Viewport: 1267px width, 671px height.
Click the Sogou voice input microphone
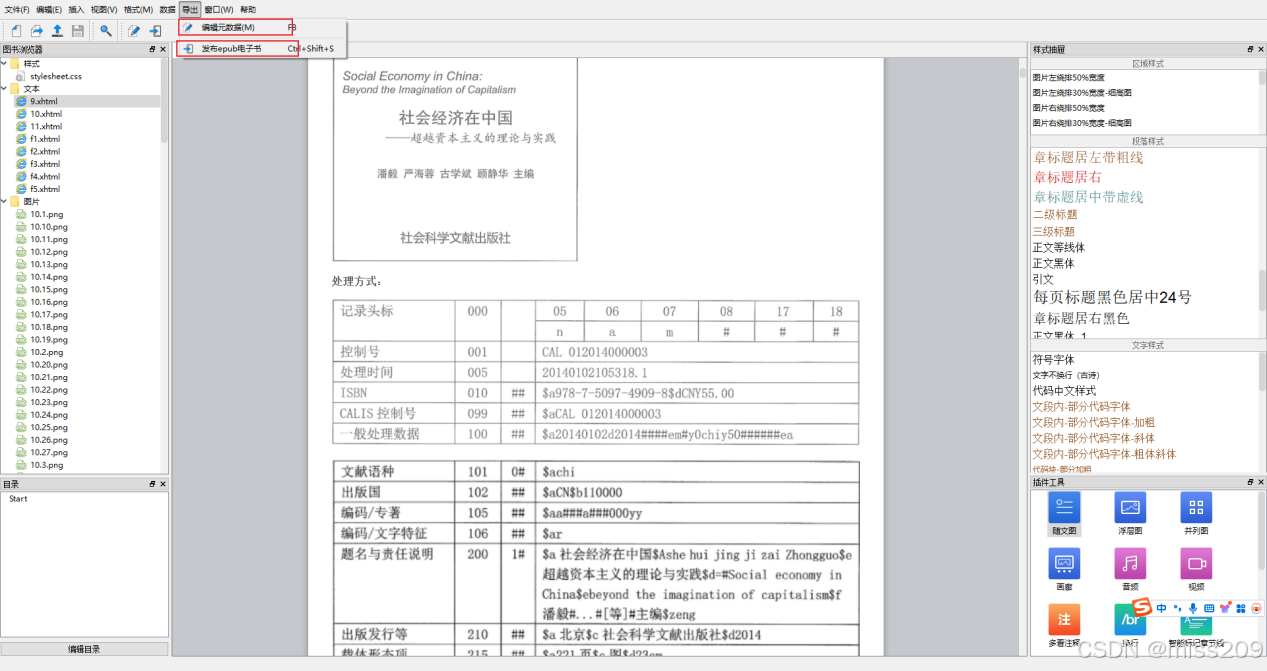[x=1193, y=608]
